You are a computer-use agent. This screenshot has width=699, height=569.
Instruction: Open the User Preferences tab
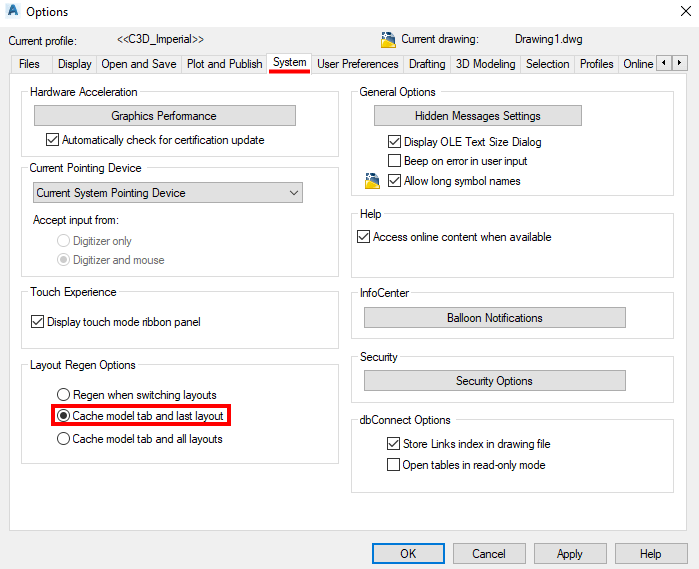click(x=358, y=64)
